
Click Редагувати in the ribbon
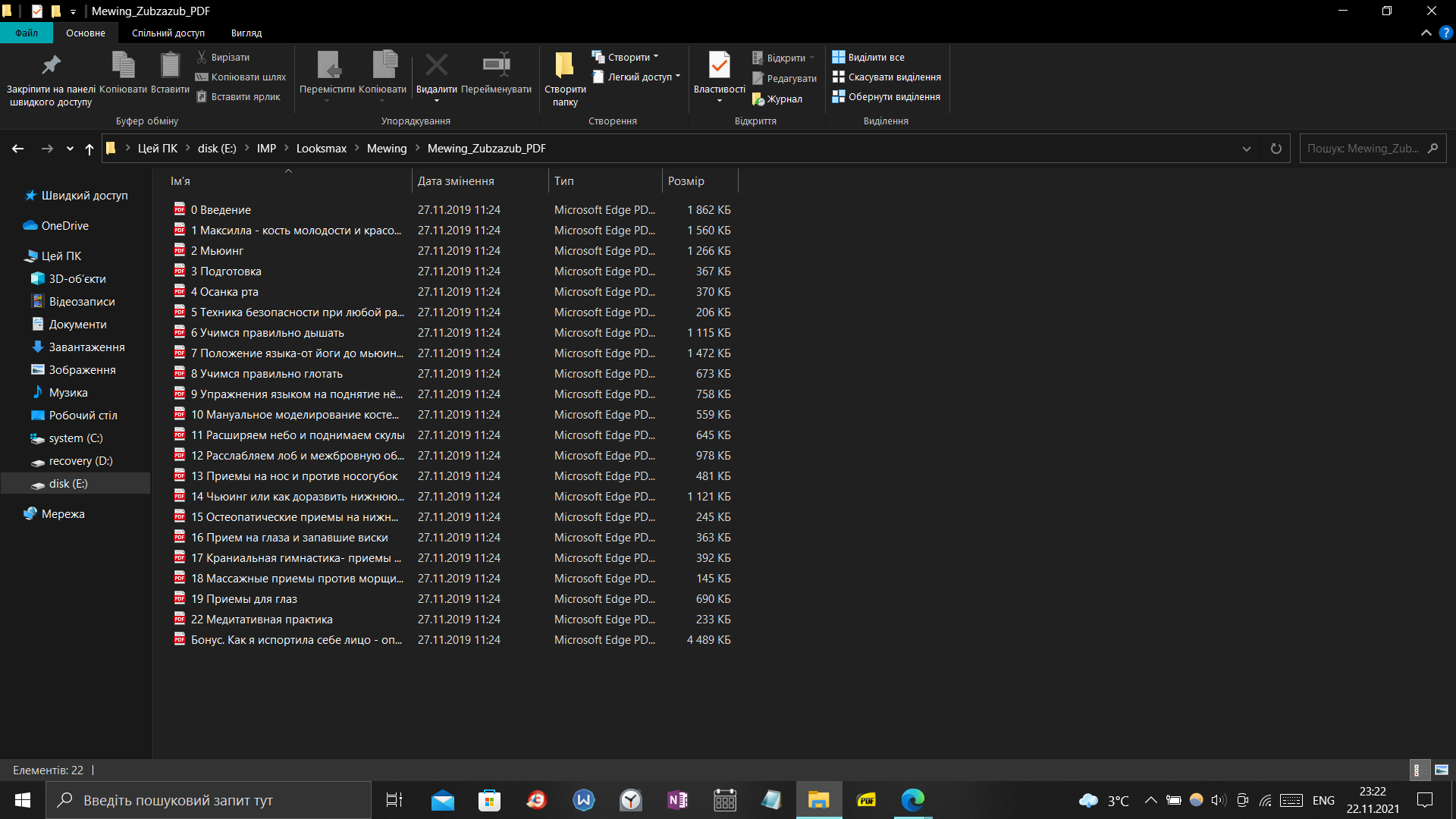[x=784, y=78]
